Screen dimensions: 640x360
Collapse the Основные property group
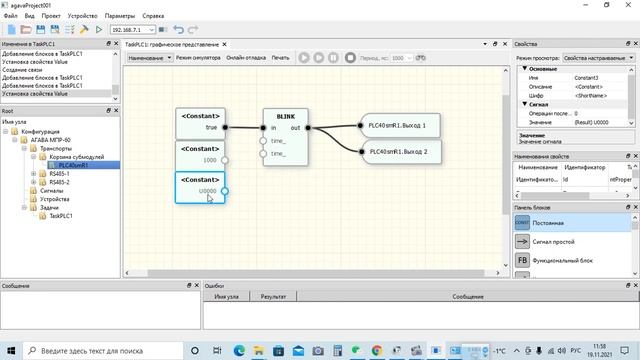coord(525,69)
